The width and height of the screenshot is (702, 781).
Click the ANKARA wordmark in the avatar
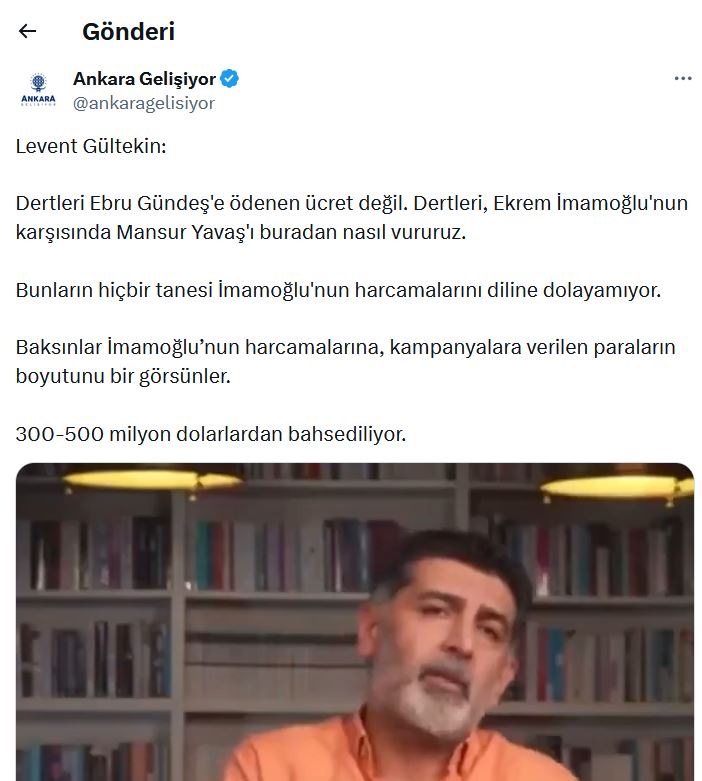[x=38, y=99]
